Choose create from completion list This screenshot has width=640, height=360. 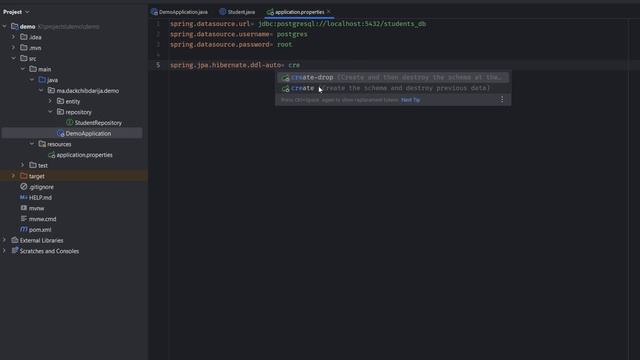point(393,88)
